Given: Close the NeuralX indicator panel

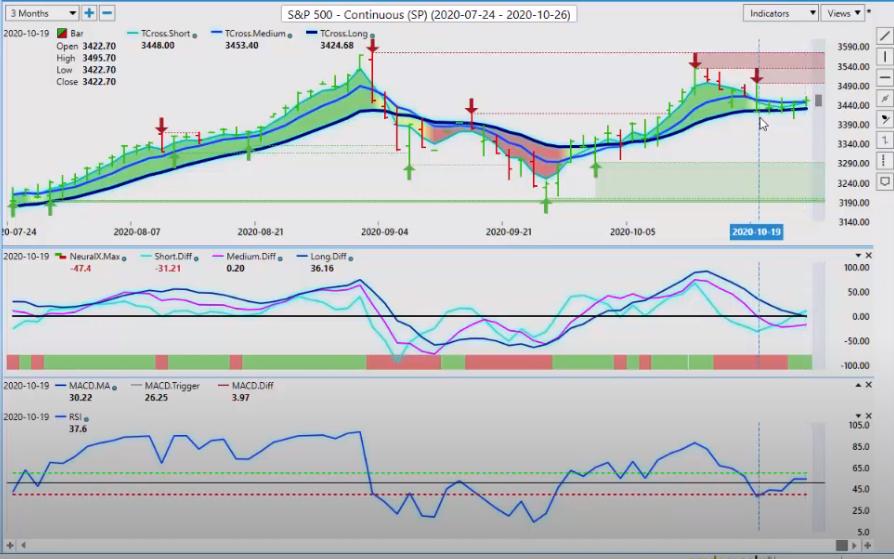Looking at the screenshot, I should [x=869, y=256].
